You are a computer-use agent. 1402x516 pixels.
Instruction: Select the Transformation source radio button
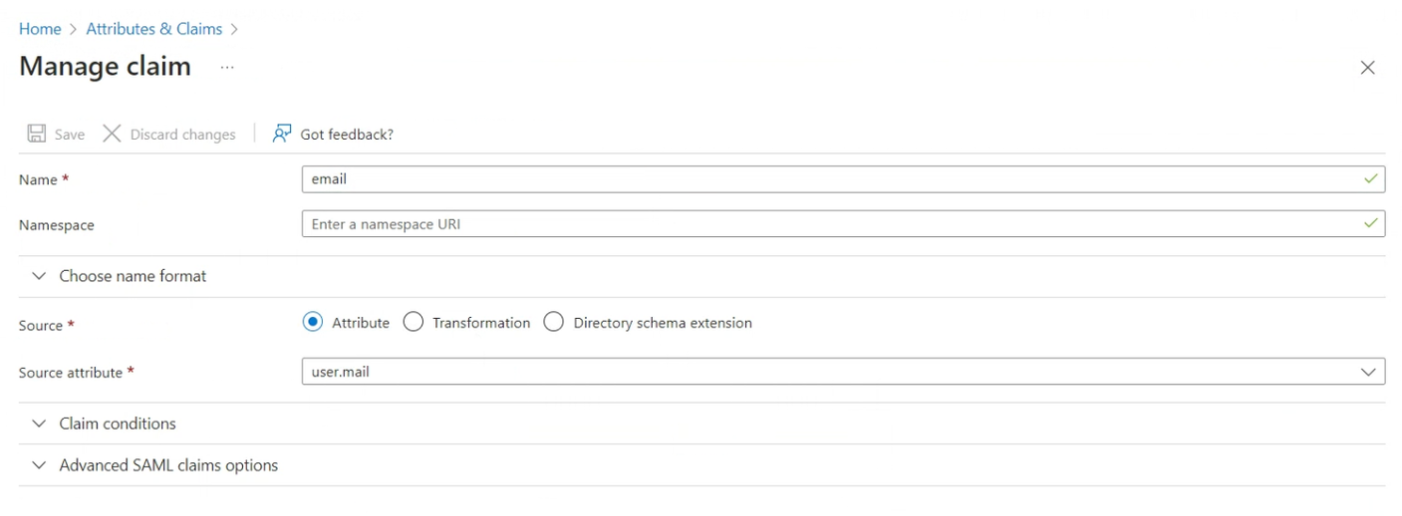pos(413,322)
